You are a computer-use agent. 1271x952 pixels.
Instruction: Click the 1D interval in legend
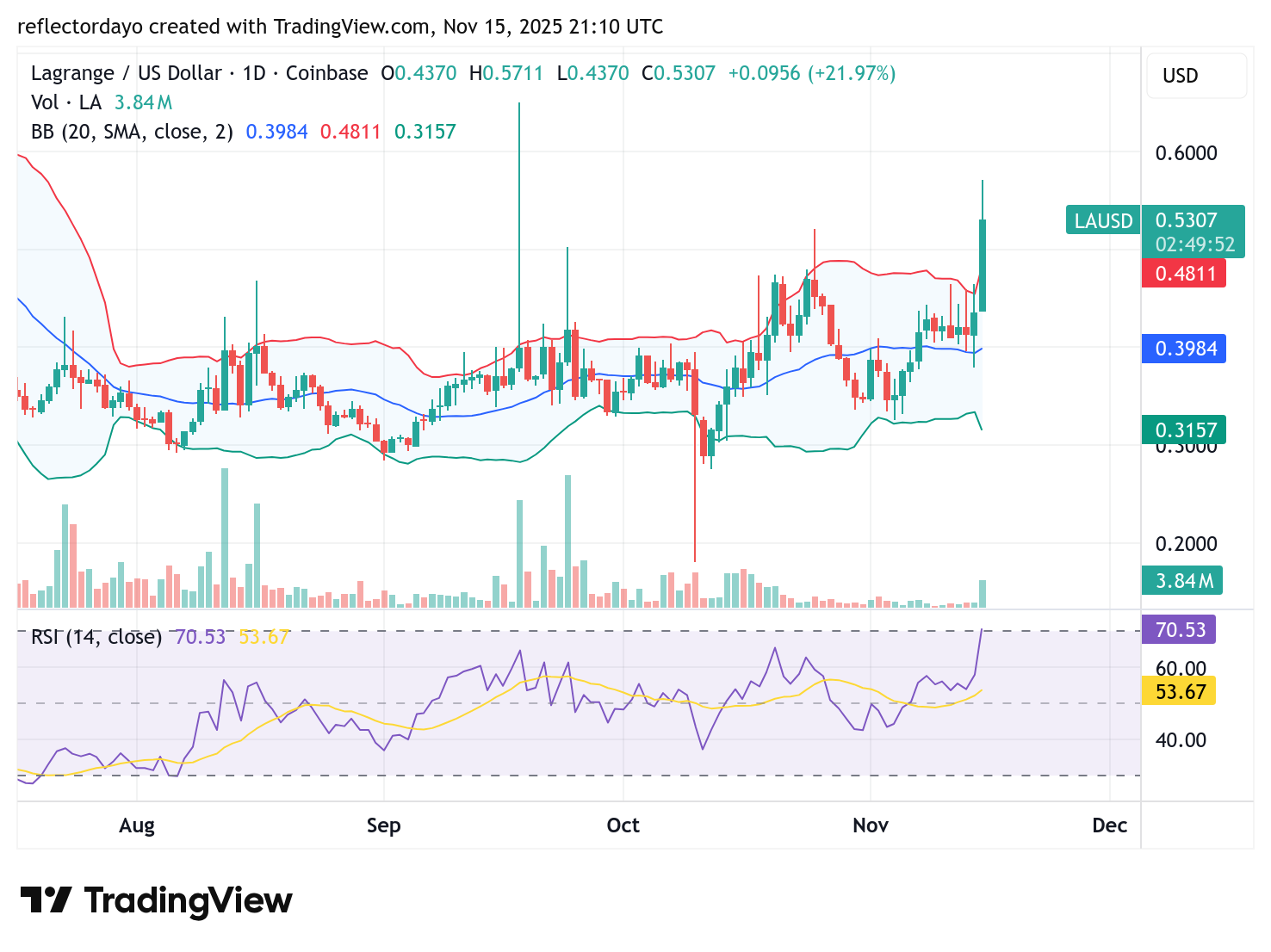pos(254,73)
